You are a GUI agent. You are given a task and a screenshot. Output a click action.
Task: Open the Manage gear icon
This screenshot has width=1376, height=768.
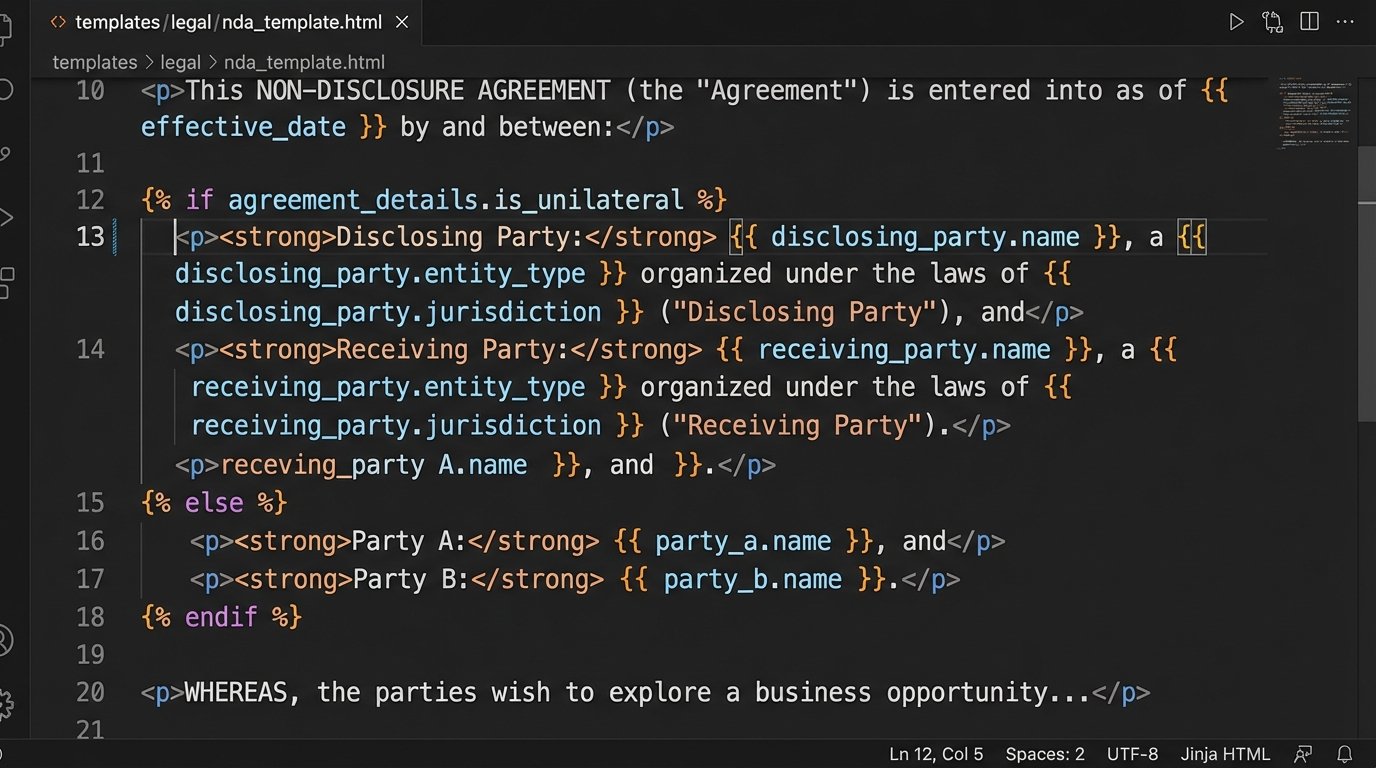point(5,703)
